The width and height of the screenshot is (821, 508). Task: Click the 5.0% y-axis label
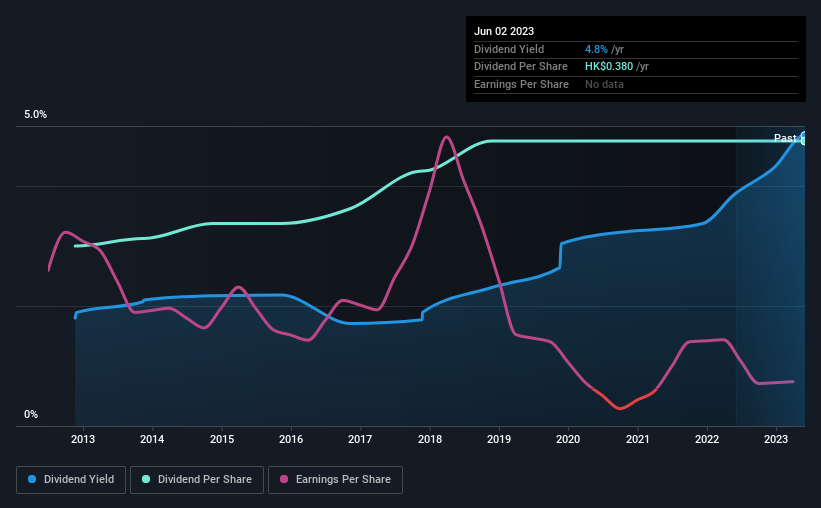[x=35, y=115]
